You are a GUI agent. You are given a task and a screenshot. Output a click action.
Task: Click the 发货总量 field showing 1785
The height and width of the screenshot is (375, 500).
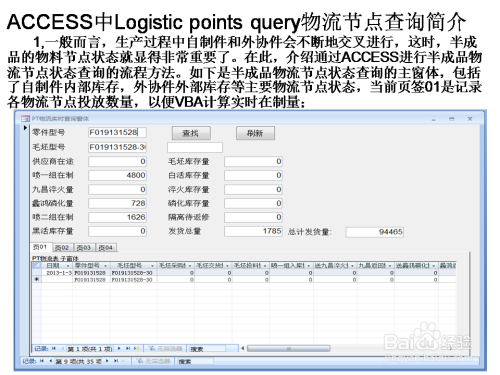coord(253,231)
